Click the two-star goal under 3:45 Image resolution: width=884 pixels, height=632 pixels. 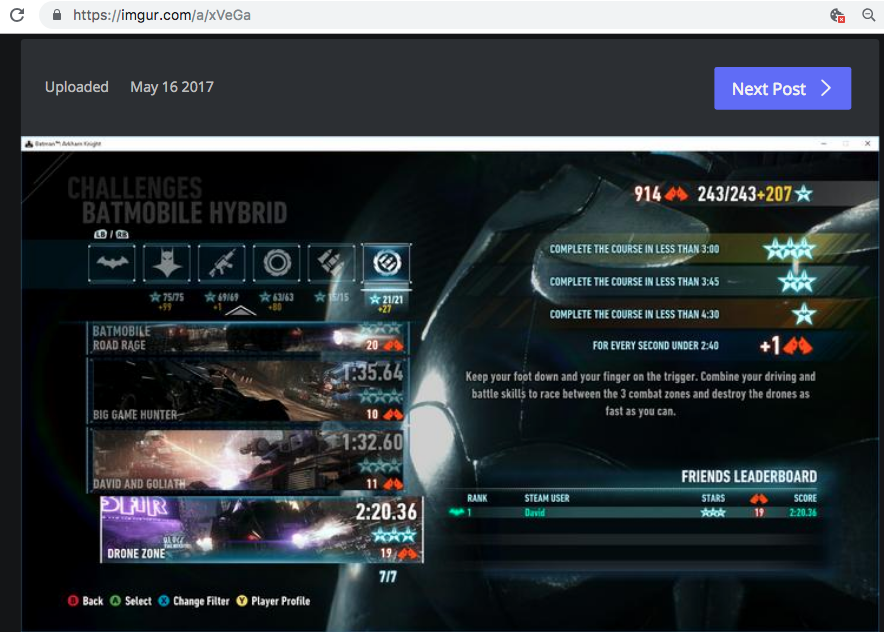pos(797,281)
